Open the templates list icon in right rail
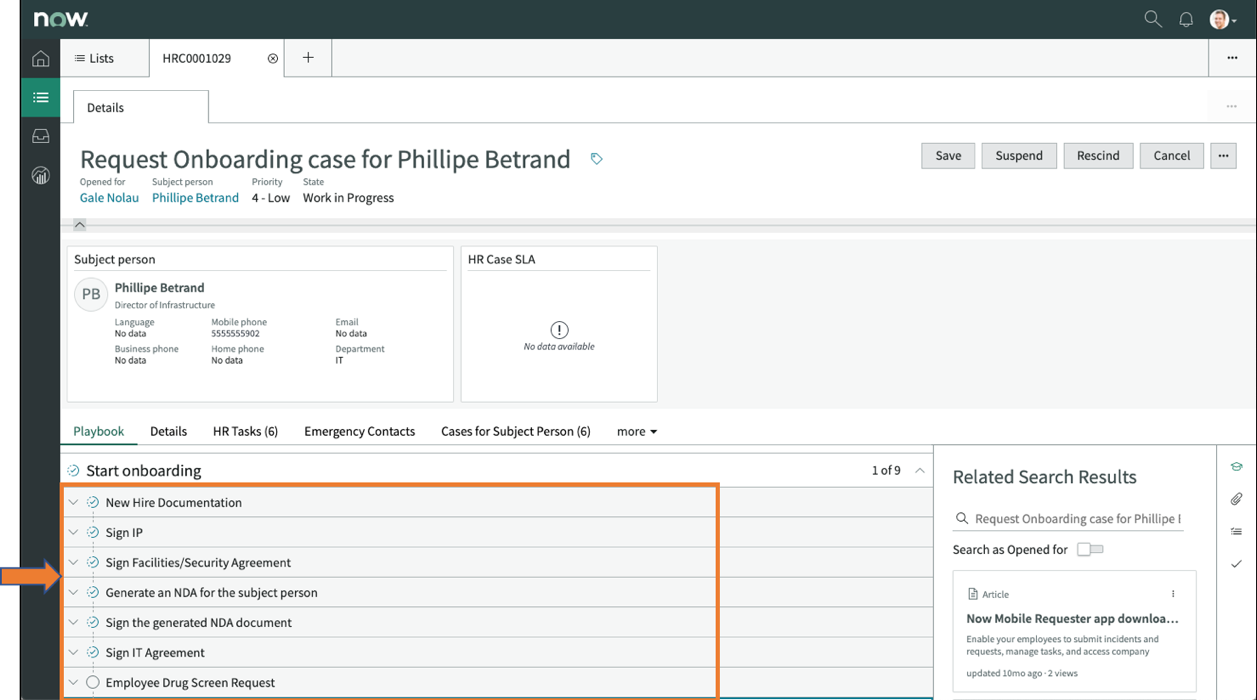Screen dimensions: 1257x700 [1236, 532]
